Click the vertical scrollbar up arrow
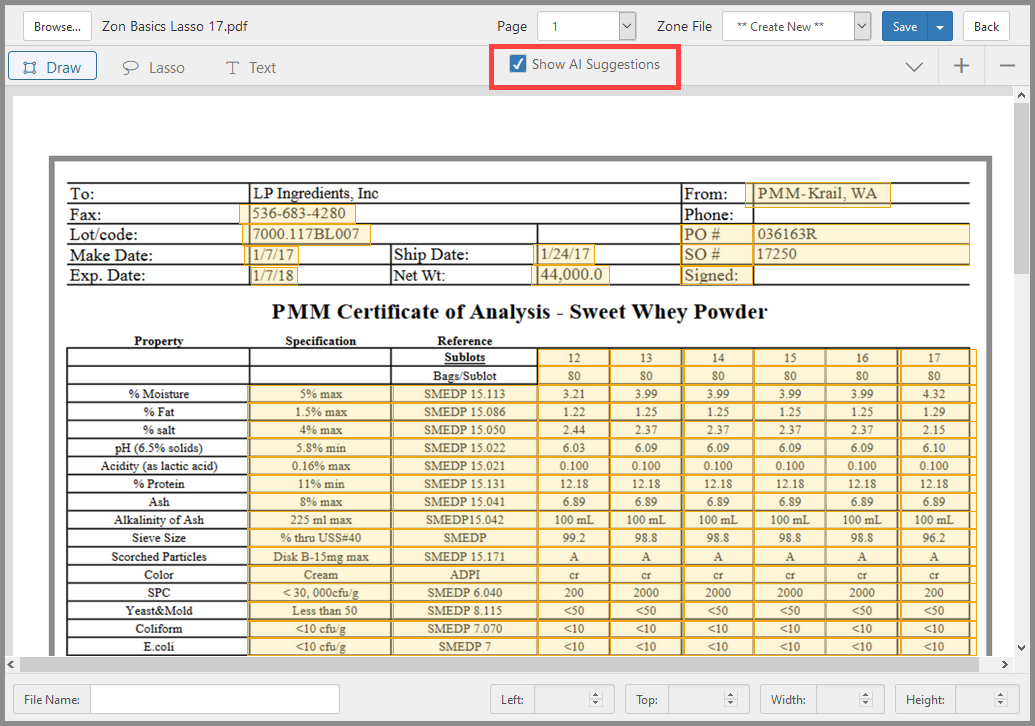Viewport: 1035px width, 726px height. 1021,95
